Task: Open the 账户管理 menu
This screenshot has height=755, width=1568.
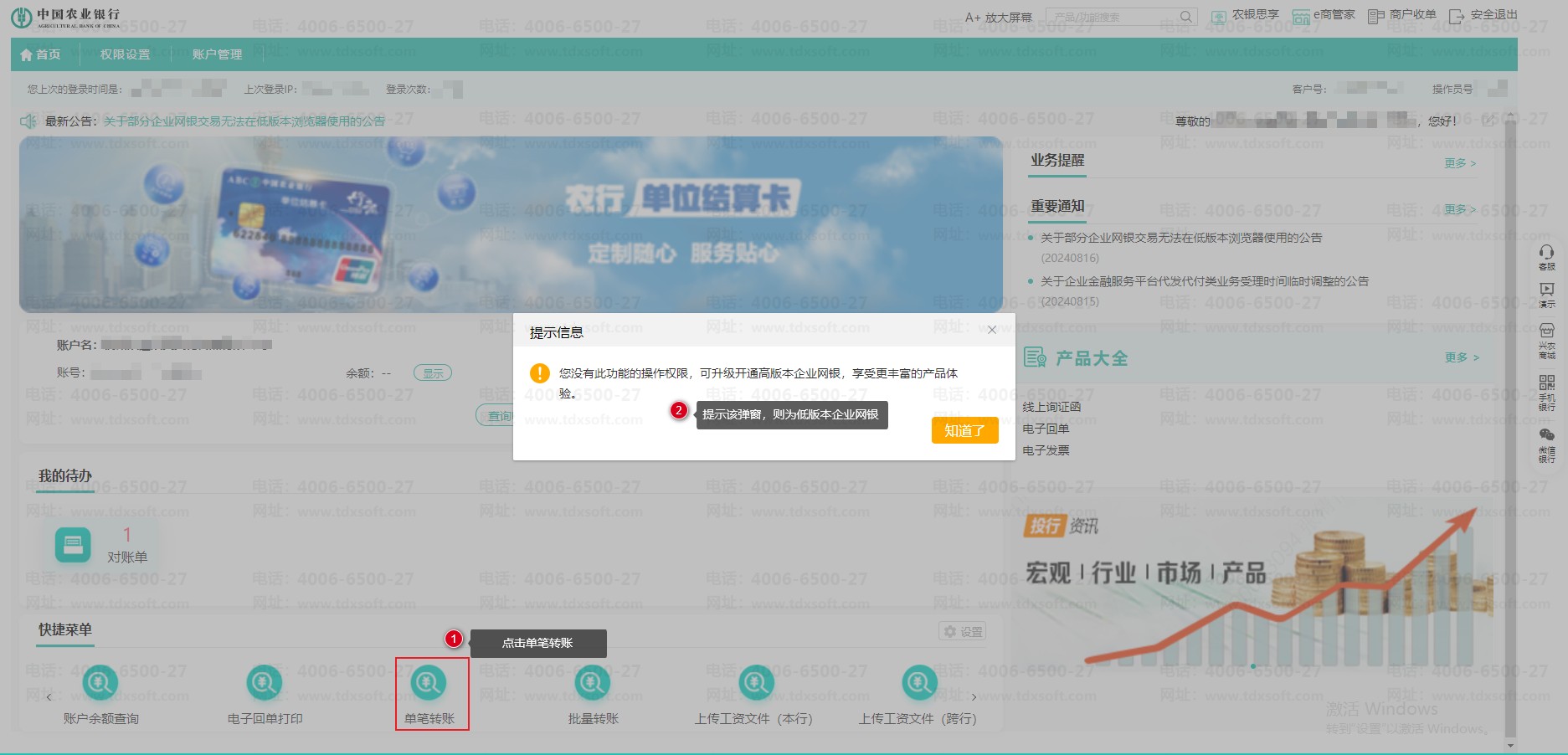Action: pos(217,54)
